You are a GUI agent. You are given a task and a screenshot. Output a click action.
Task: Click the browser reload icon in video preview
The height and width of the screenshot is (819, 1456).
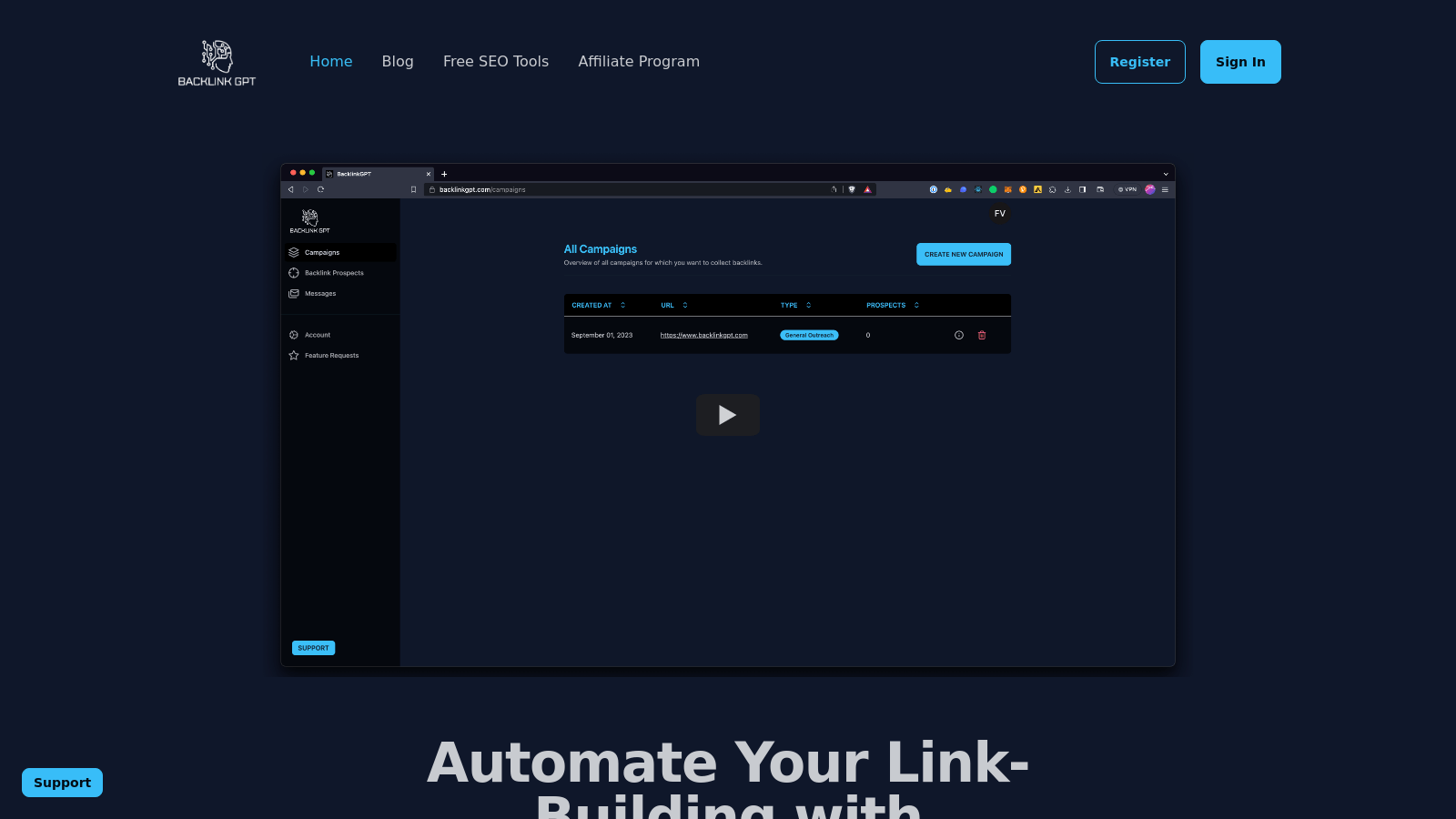click(320, 189)
